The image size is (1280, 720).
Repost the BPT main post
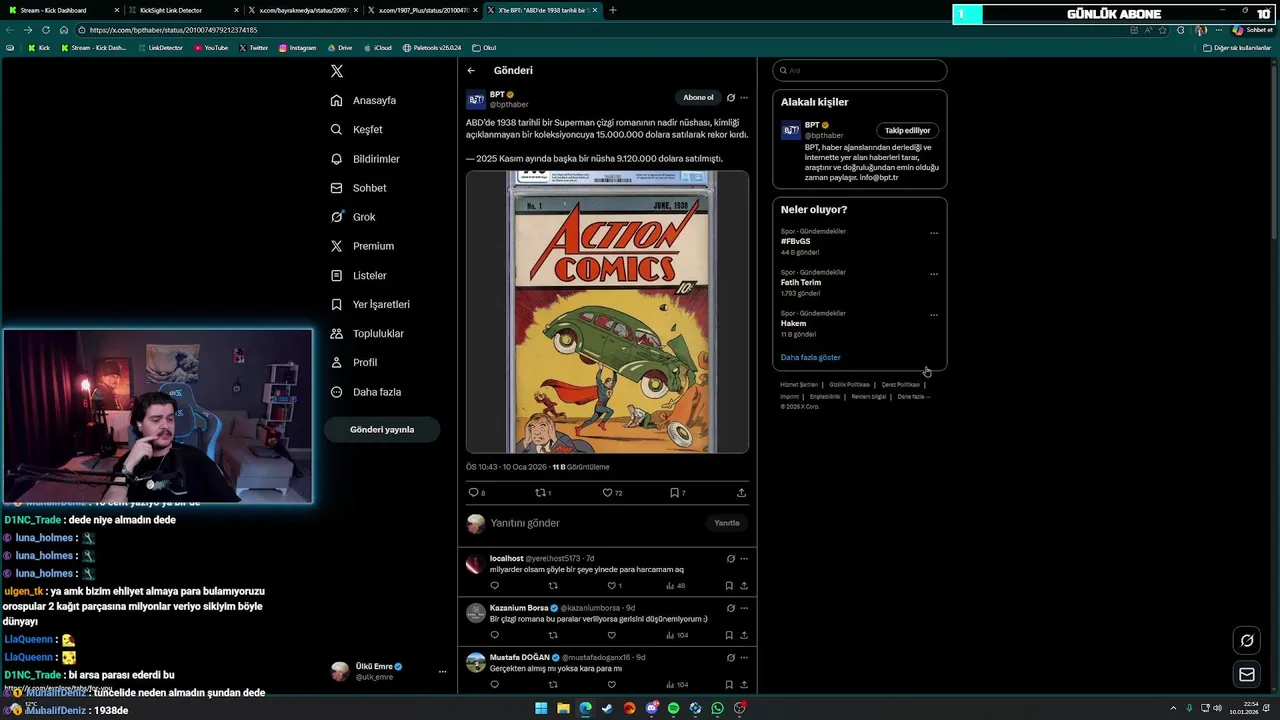(x=541, y=492)
